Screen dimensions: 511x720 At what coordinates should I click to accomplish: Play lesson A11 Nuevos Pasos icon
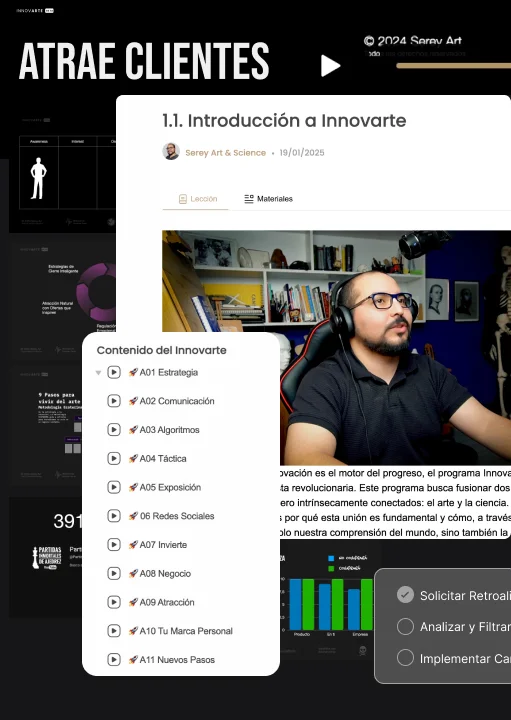[x=114, y=660]
